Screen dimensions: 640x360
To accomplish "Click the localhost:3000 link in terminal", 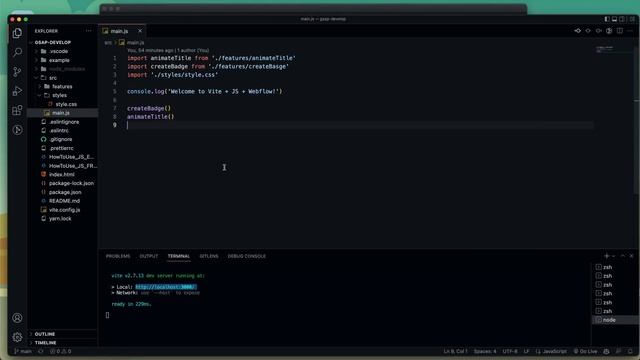I will [166, 287].
